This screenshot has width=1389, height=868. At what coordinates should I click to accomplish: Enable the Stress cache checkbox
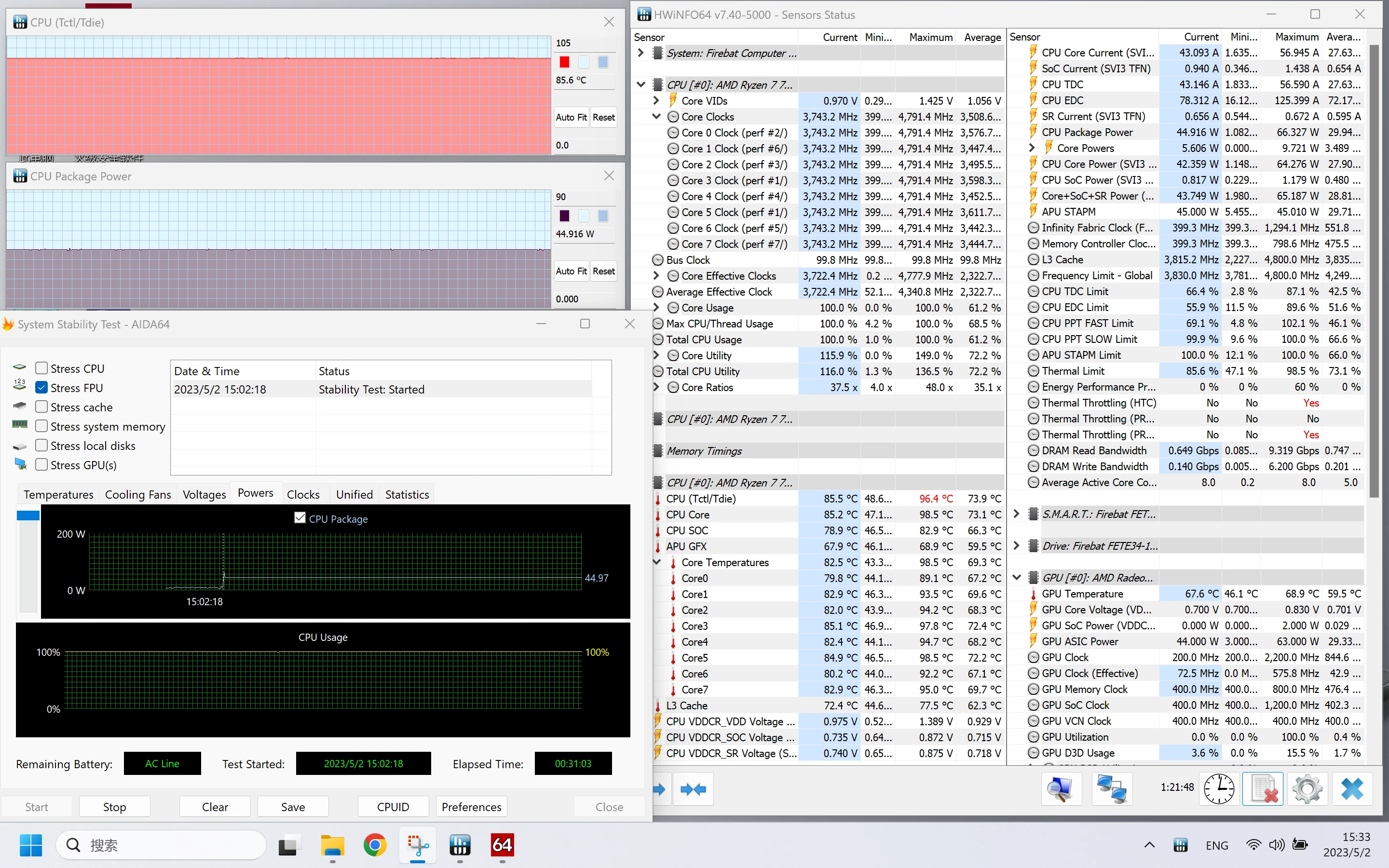tap(41, 407)
